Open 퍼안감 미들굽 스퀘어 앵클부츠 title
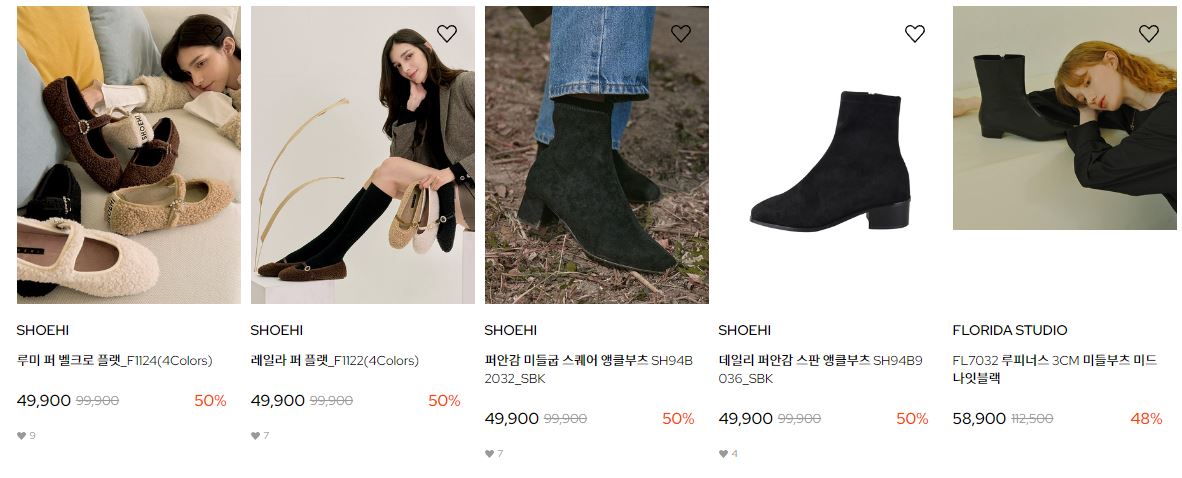Viewport: 1182px width, 478px height. [589, 369]
